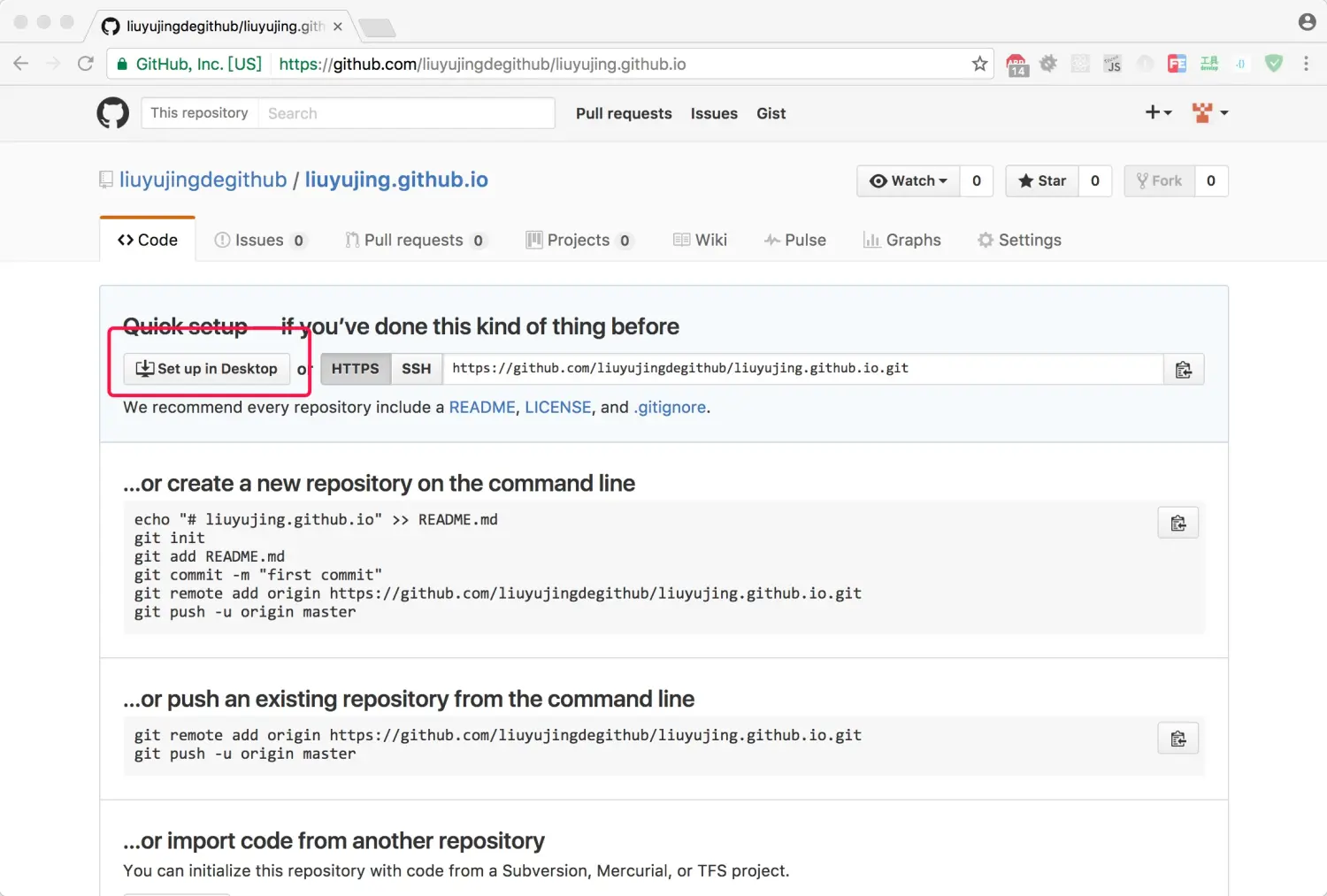Open the Adblock Plus extension
This screenshot has width=1327, height=896.
pos(1017,64)
